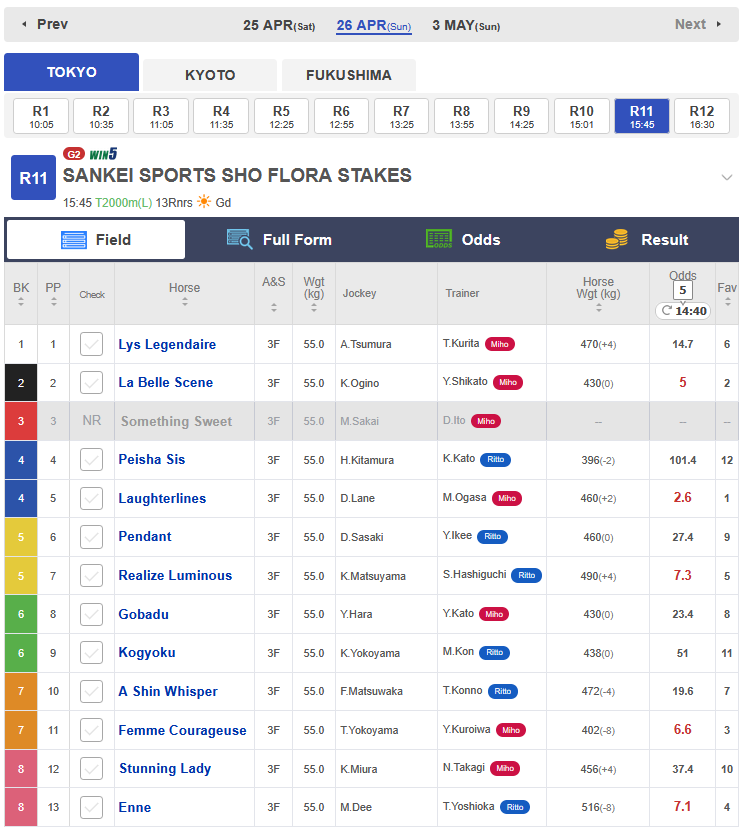
Task: Click the Result gold coins icon
Action: [617, 239]
